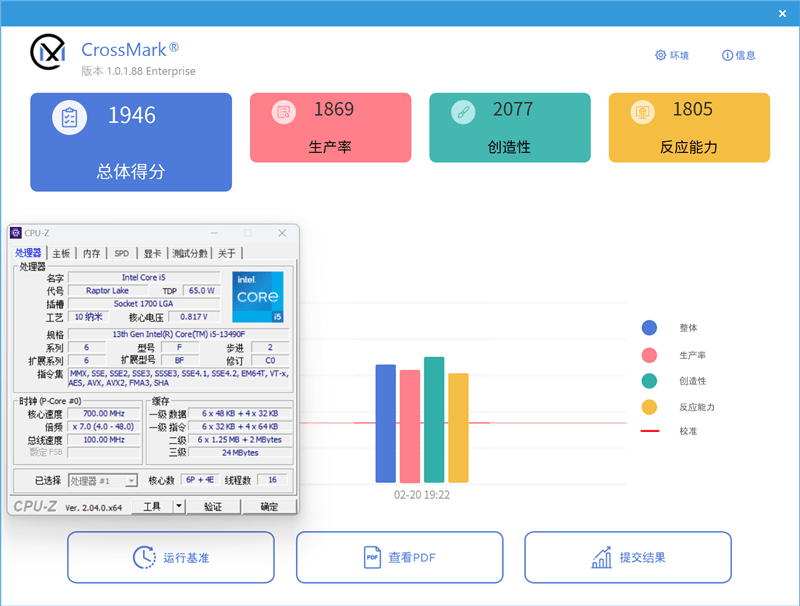800x606 pixels.
Task: Minimize the CPU-Z window
Action: (214, 233)
